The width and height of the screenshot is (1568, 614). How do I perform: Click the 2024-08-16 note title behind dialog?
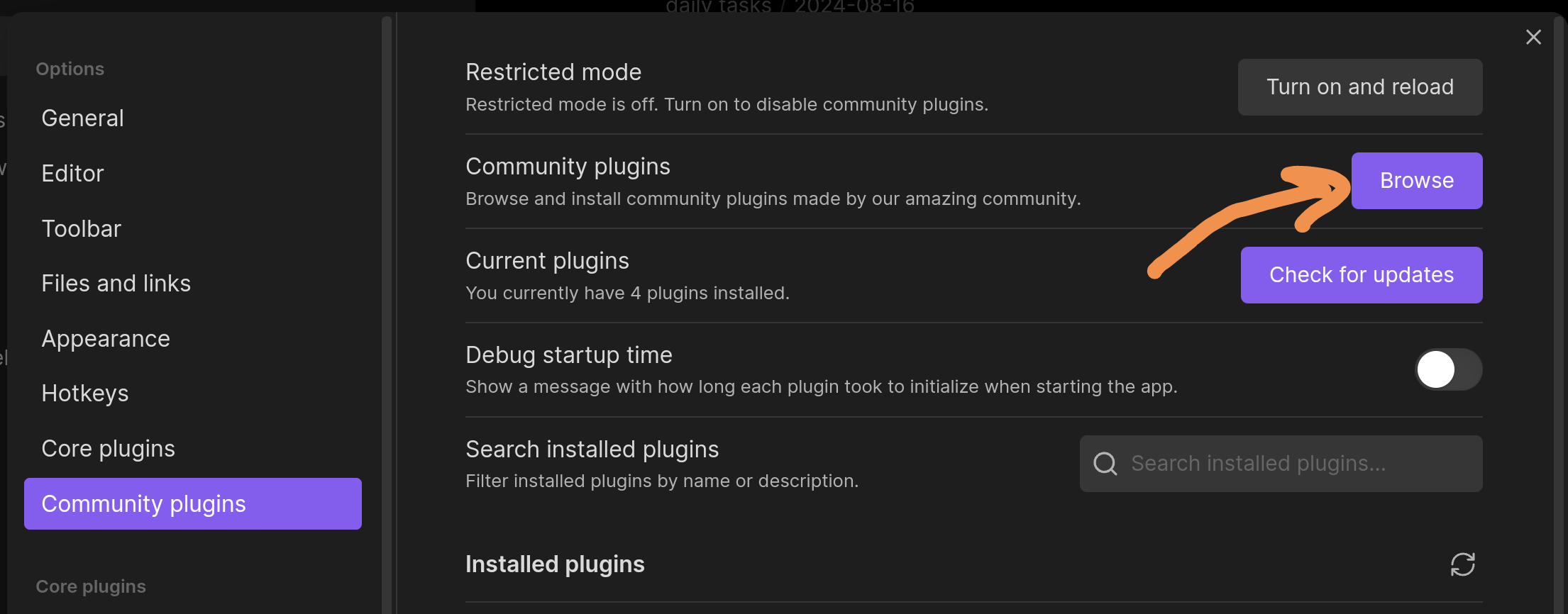pyautogui.click(x=854, y=7)
